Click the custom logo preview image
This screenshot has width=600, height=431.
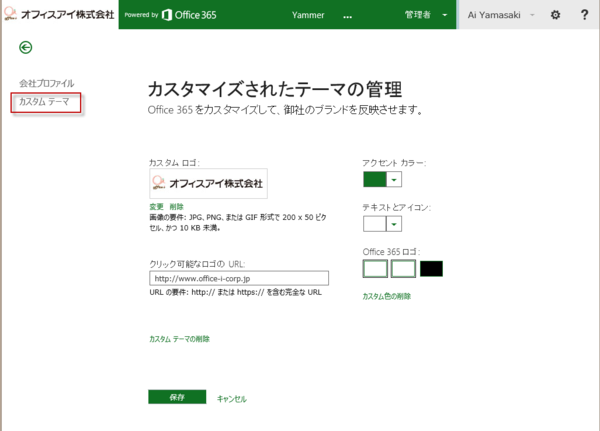click(209, 183)
